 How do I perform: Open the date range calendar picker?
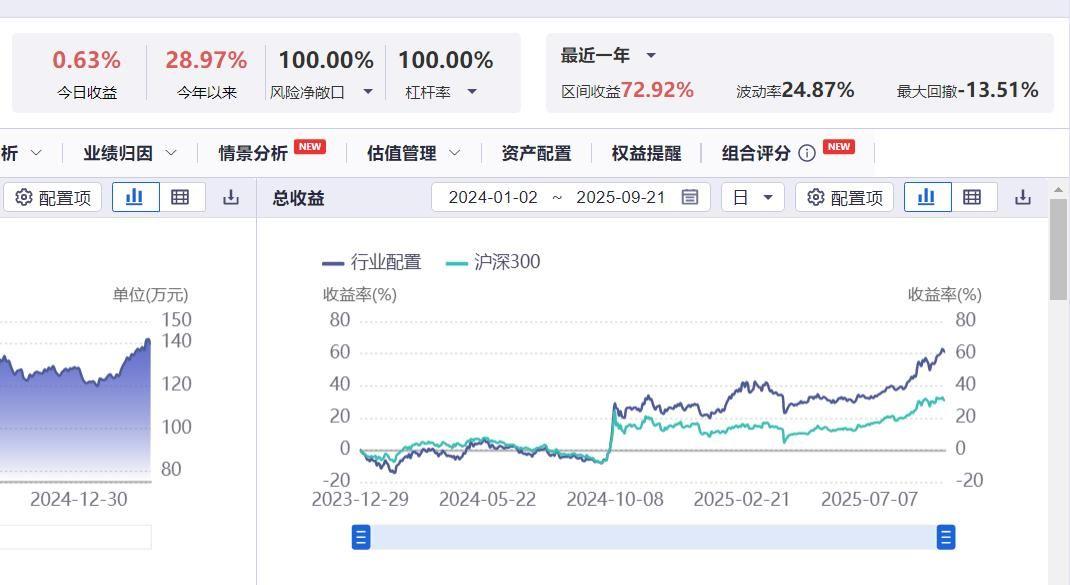tap(690, 197)
